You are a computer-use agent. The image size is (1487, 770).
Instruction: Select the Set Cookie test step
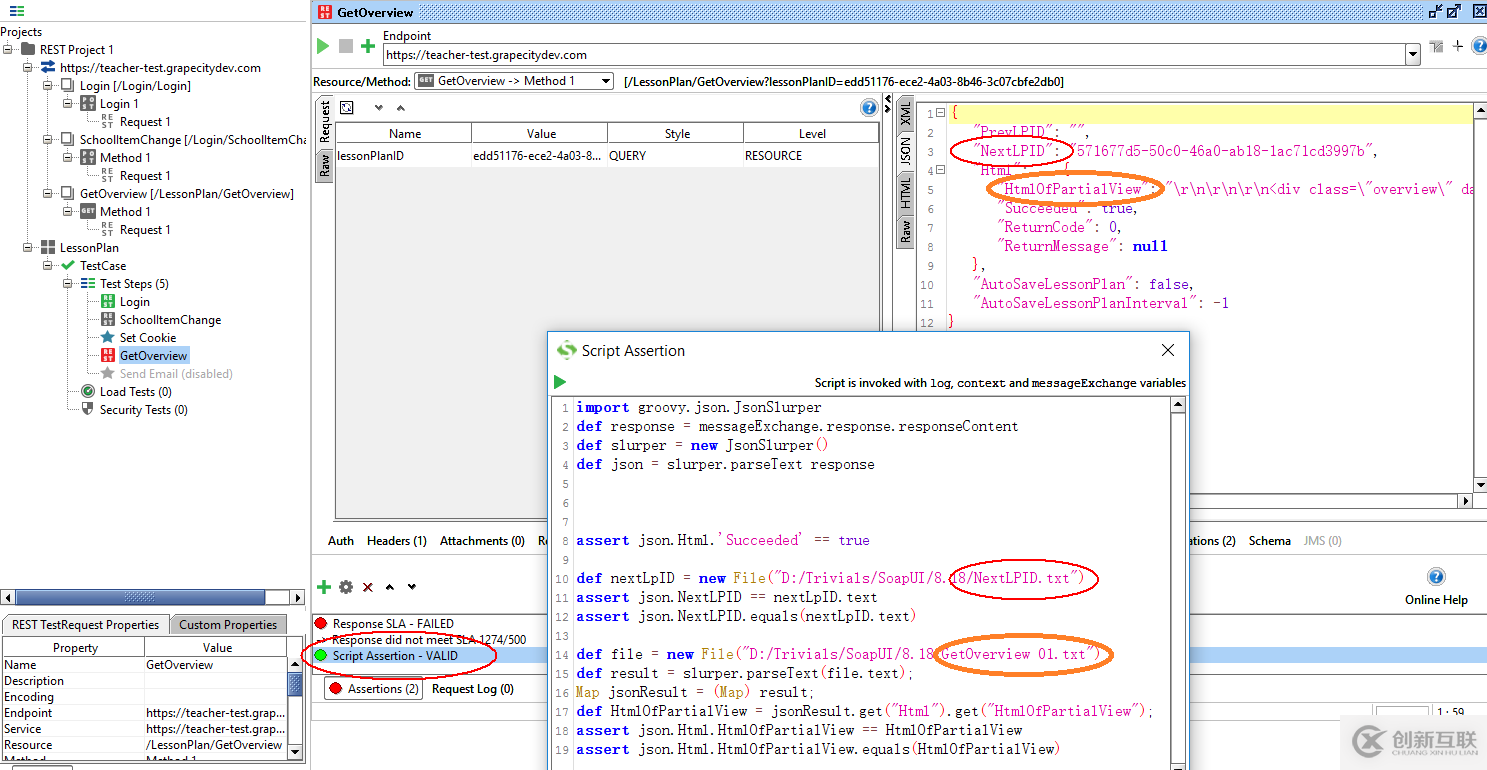click(x=148, y=338)
